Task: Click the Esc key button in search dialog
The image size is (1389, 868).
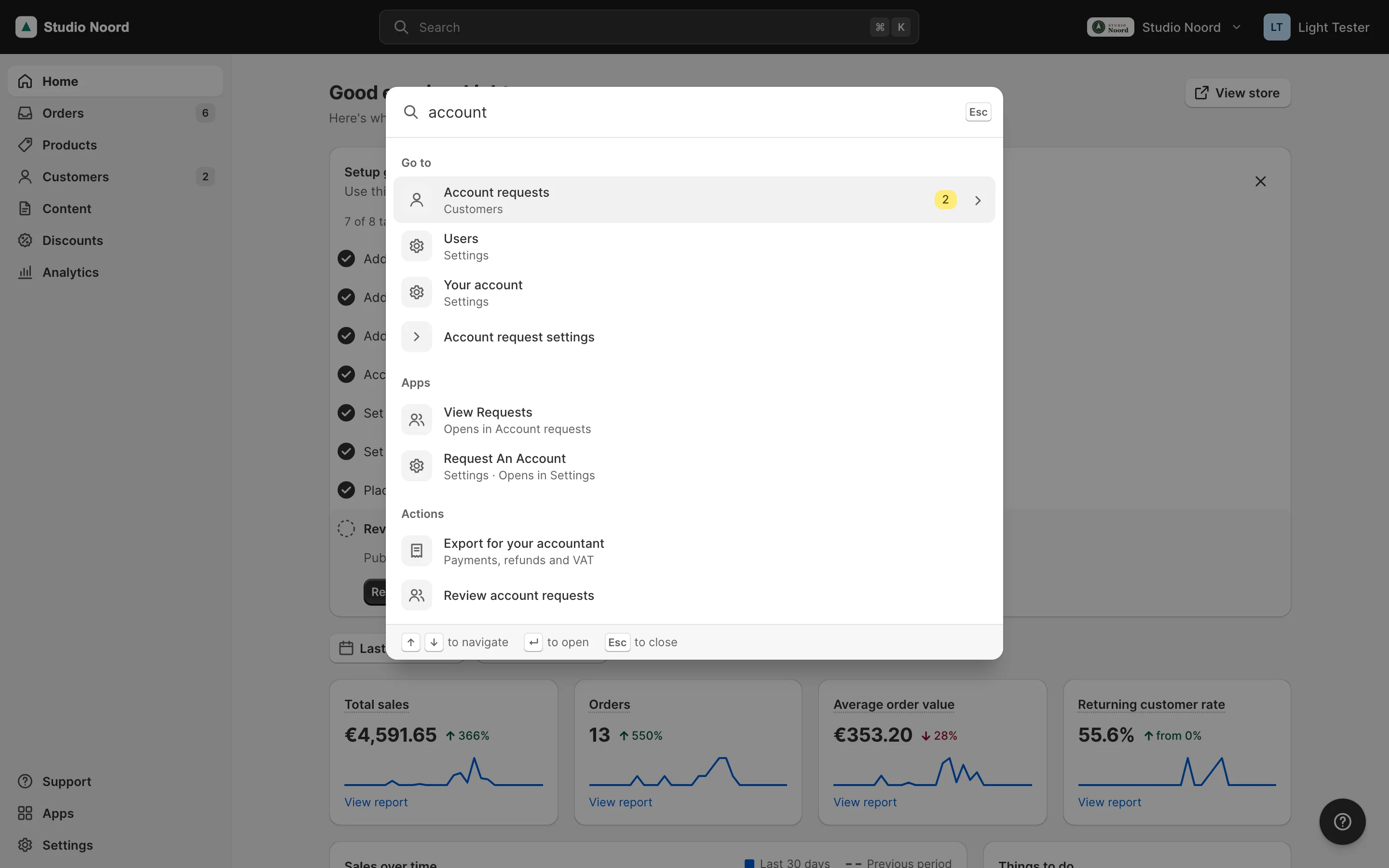Action: tap(978, 112)
